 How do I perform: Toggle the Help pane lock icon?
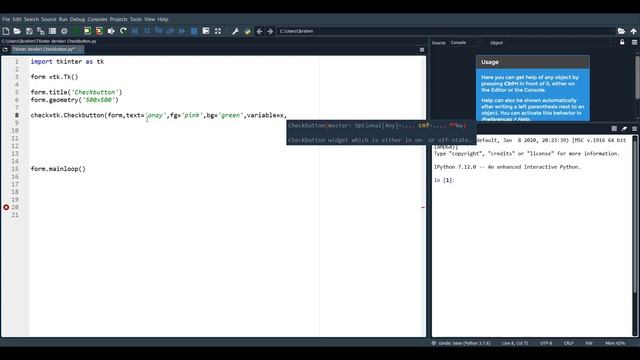pos(622,42)
